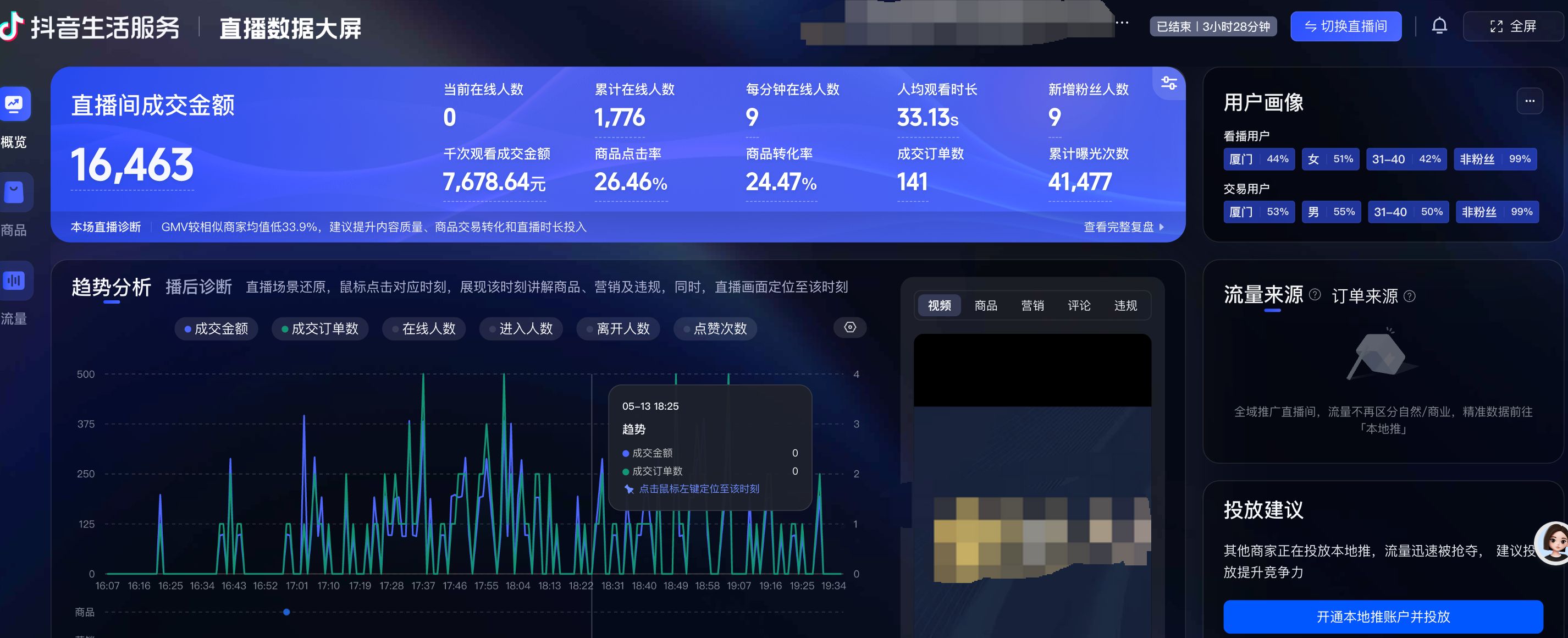Image resolution: width=1568 pixels, height=638 pixels.
Task: Click the Douyin logo icon
Action: click(12, 27)
